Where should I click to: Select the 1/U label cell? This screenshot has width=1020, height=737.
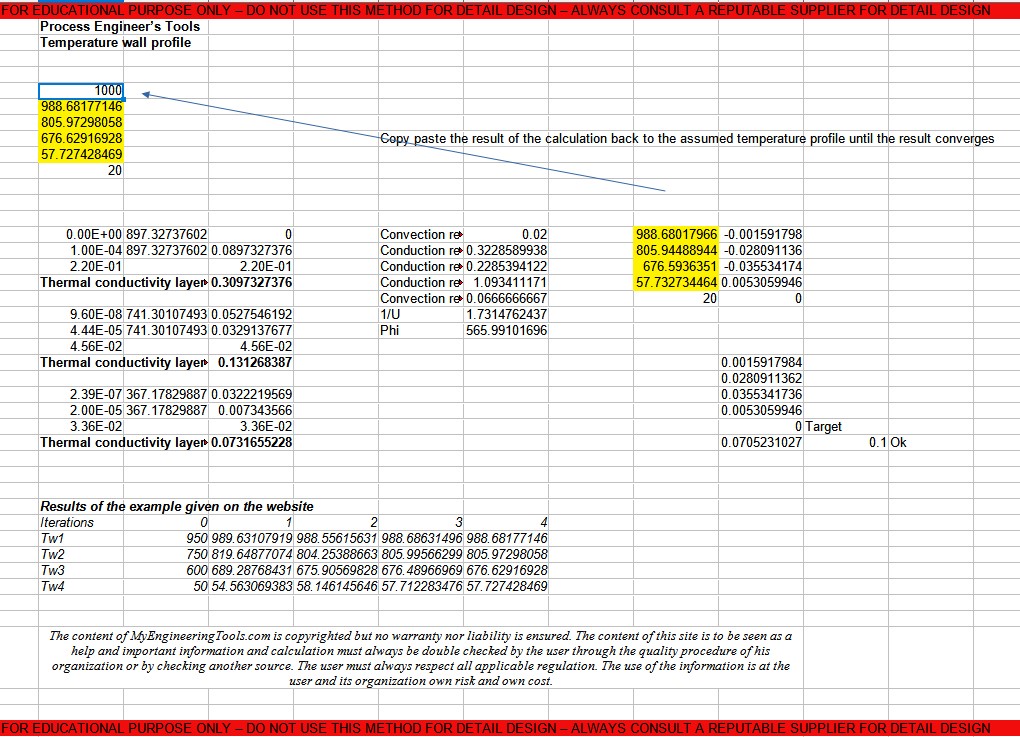pos(391,314)
